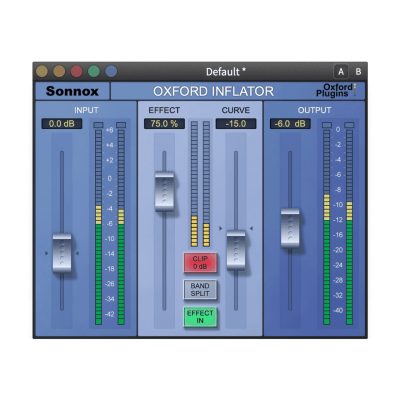
Task: Switch to preset slot A
Action: tap(341, 72)
